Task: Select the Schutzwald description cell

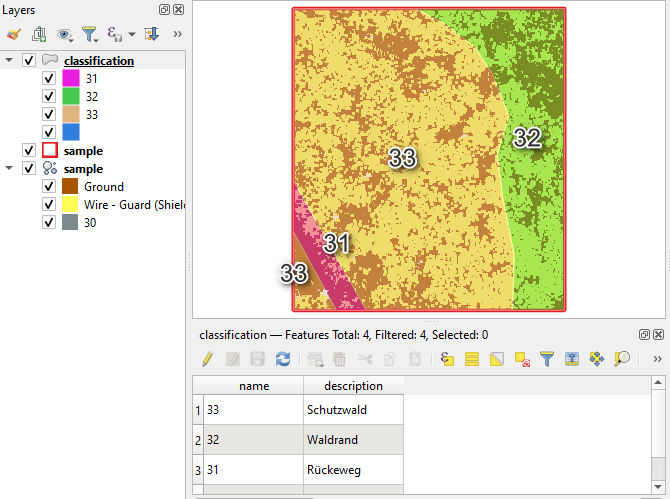Action: tap(353, 410)
